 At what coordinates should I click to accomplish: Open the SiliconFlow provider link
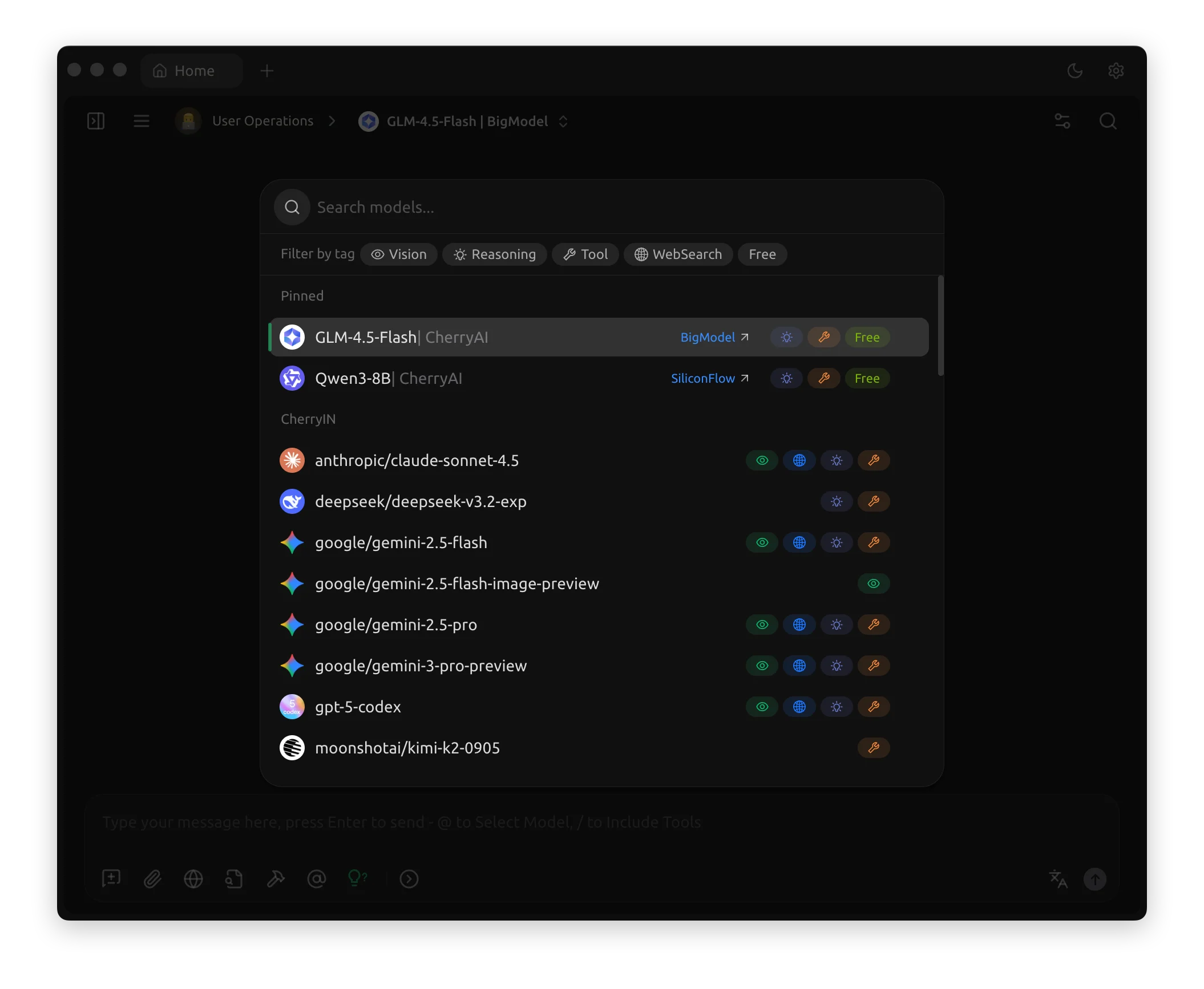coord(709,379)
